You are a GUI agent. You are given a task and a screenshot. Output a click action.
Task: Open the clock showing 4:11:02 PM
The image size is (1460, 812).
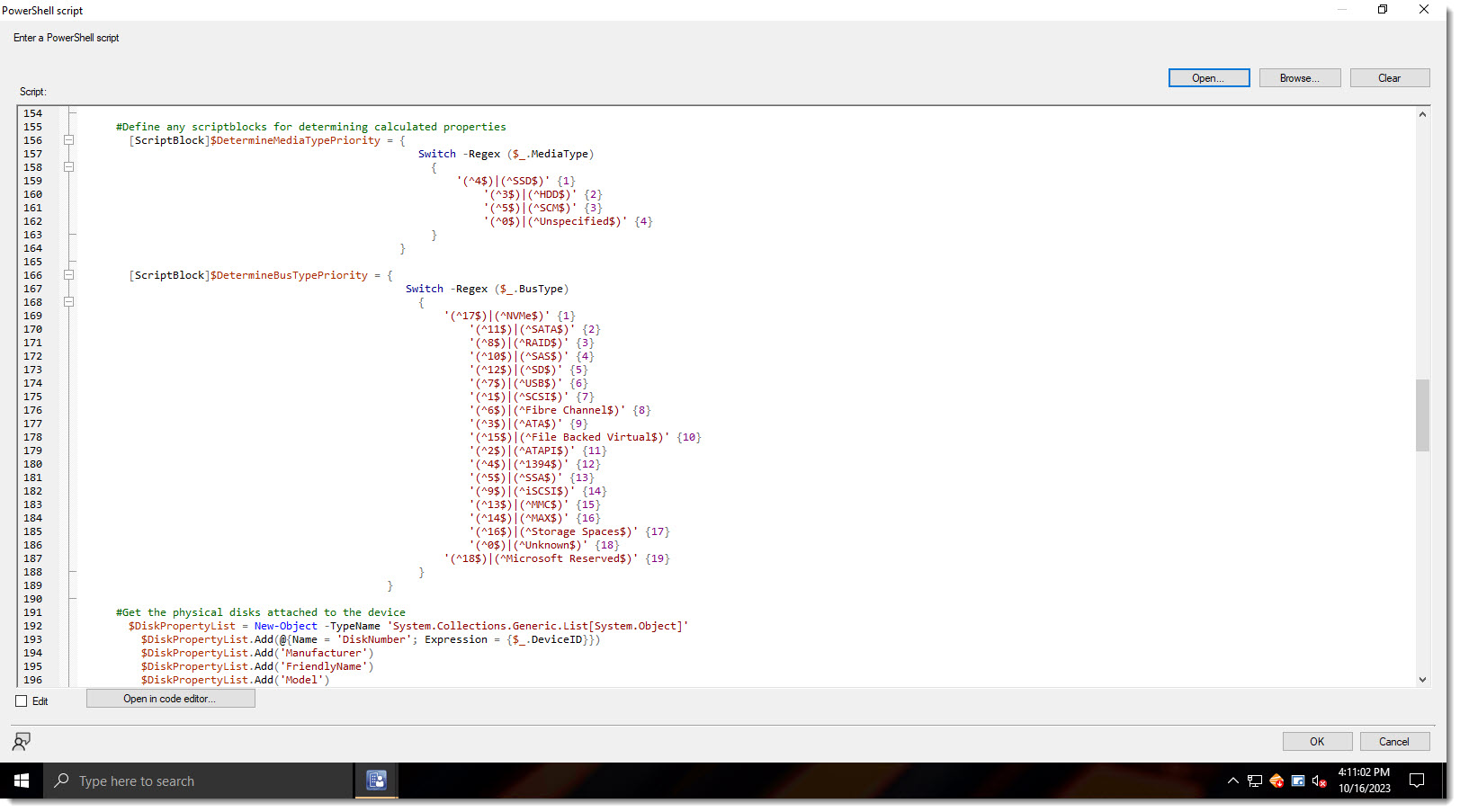[1364, 781]
